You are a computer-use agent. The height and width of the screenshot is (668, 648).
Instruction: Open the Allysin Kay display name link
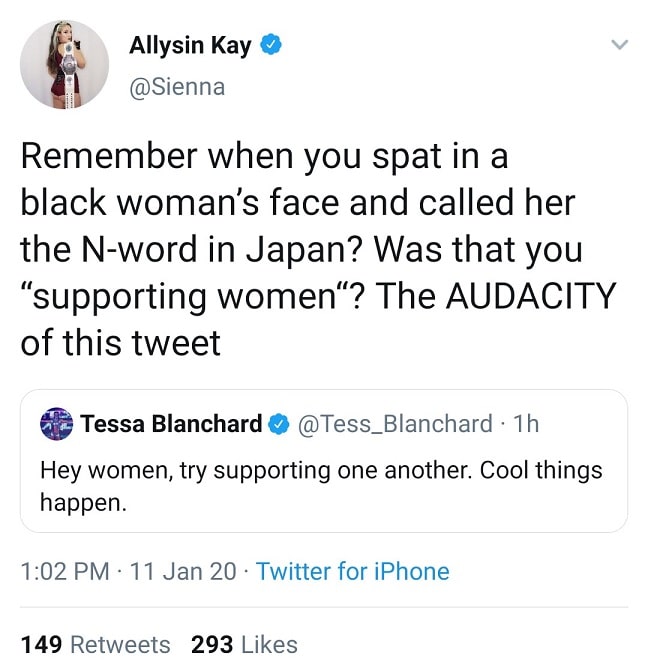190,45
